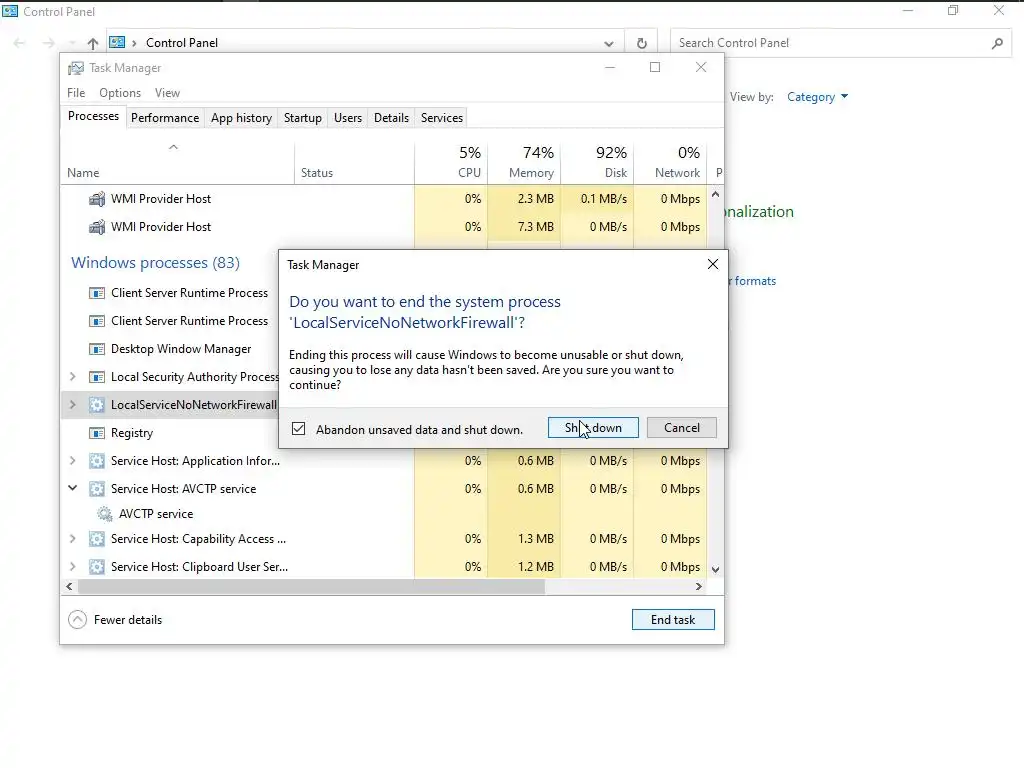The height and width of the screenshot is (768, 1024).
Task: Refresh the Control Panel window
Action: click(x=641, y=43)
